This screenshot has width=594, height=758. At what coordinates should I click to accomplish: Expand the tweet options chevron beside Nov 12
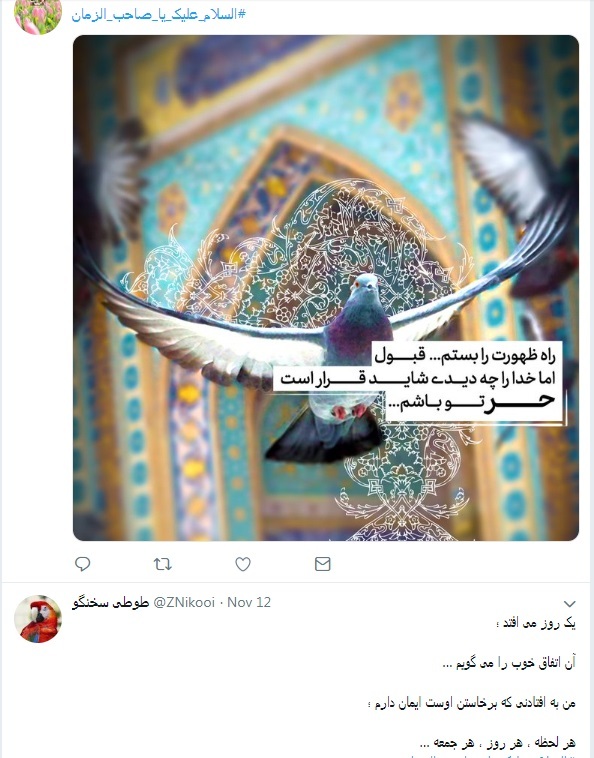[570, 603]
